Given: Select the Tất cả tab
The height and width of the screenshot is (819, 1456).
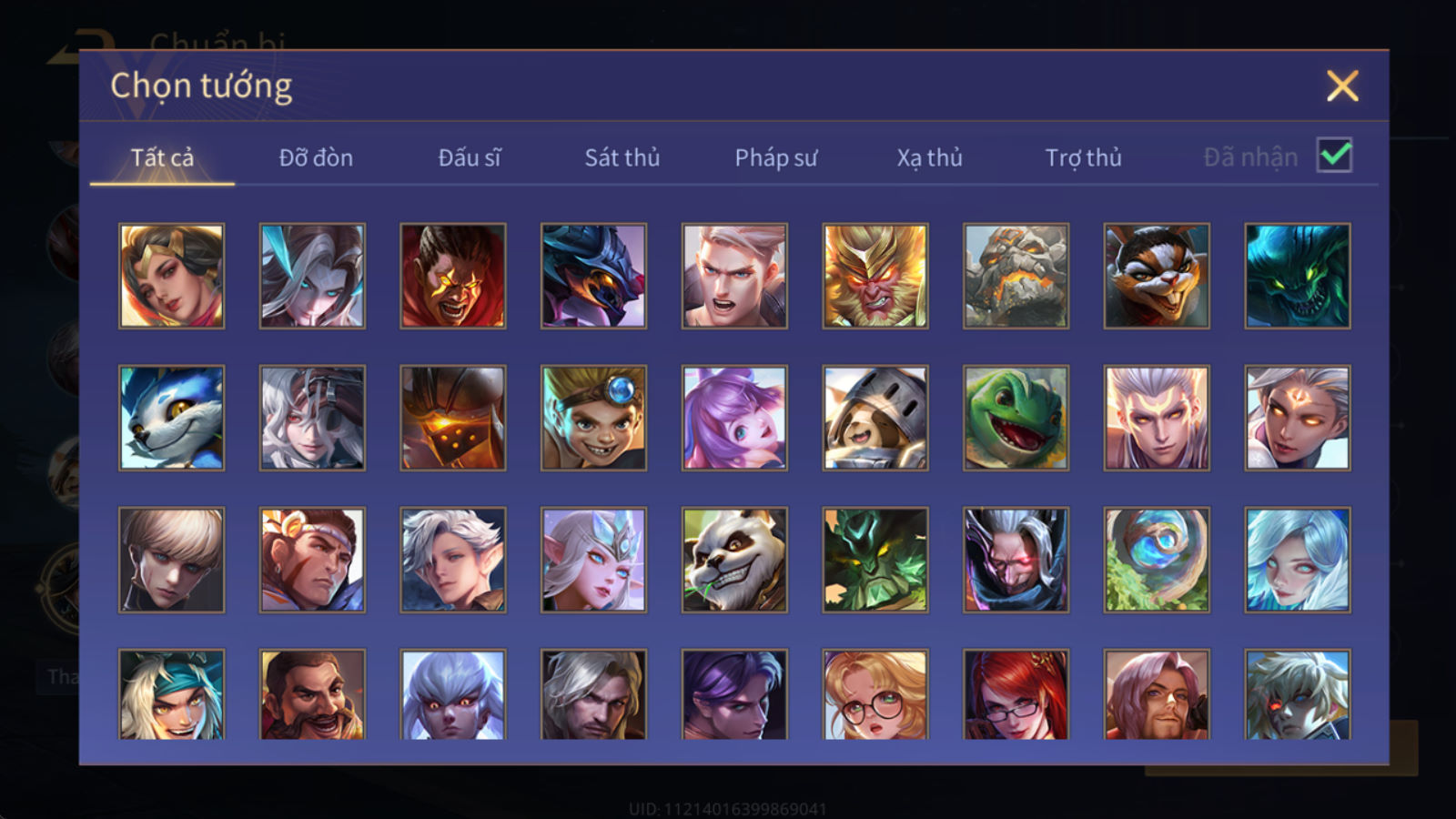Looking at the screenshot, I should pos(162,157).
